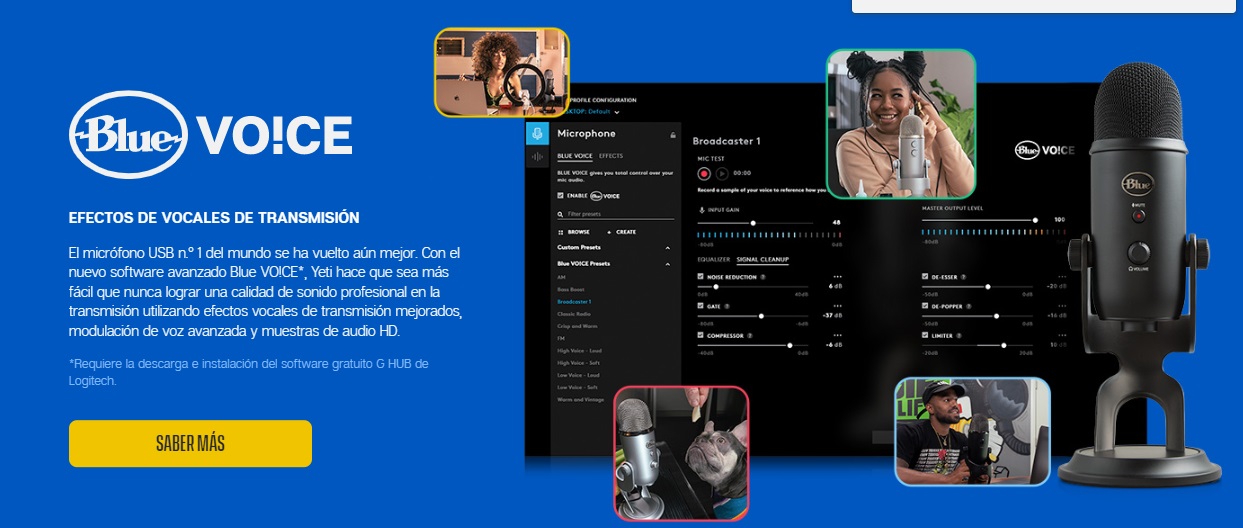Viewport: 1243px width, 528px height.
Task: Open the Desktop: Default profile dropdown
Action: click(592, 112)
